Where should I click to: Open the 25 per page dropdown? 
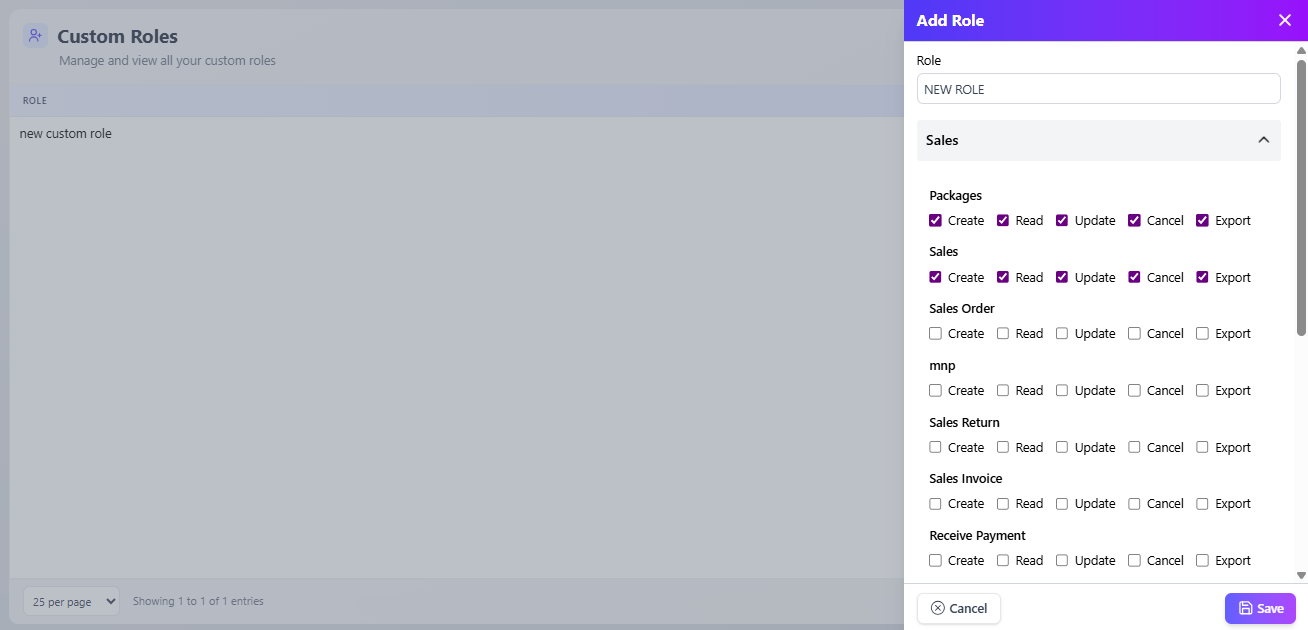coord(71,601)
